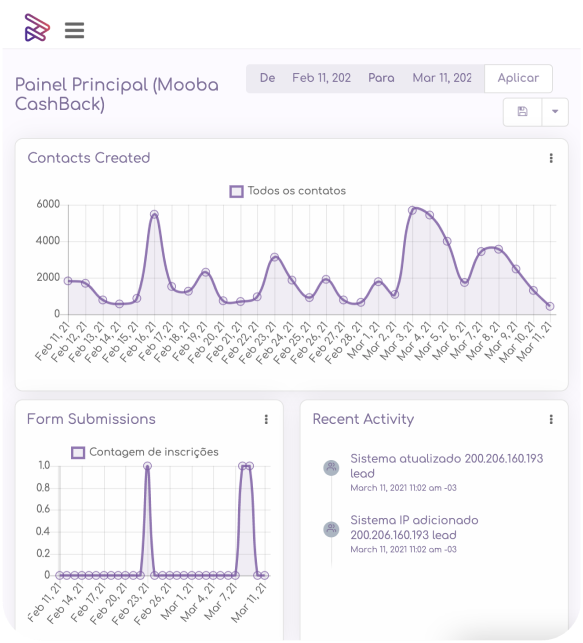
Task: Click the Mar 11 contacts data point
Action: (550, 306)
